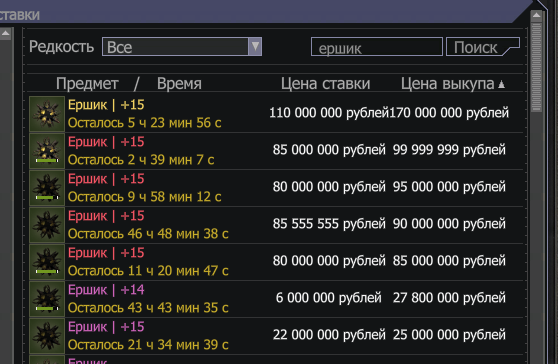The width and height of the screenshot is (558, 364).
Task: Sort by the Время column header
Action: pyautogui.click(x=179, y=84)
